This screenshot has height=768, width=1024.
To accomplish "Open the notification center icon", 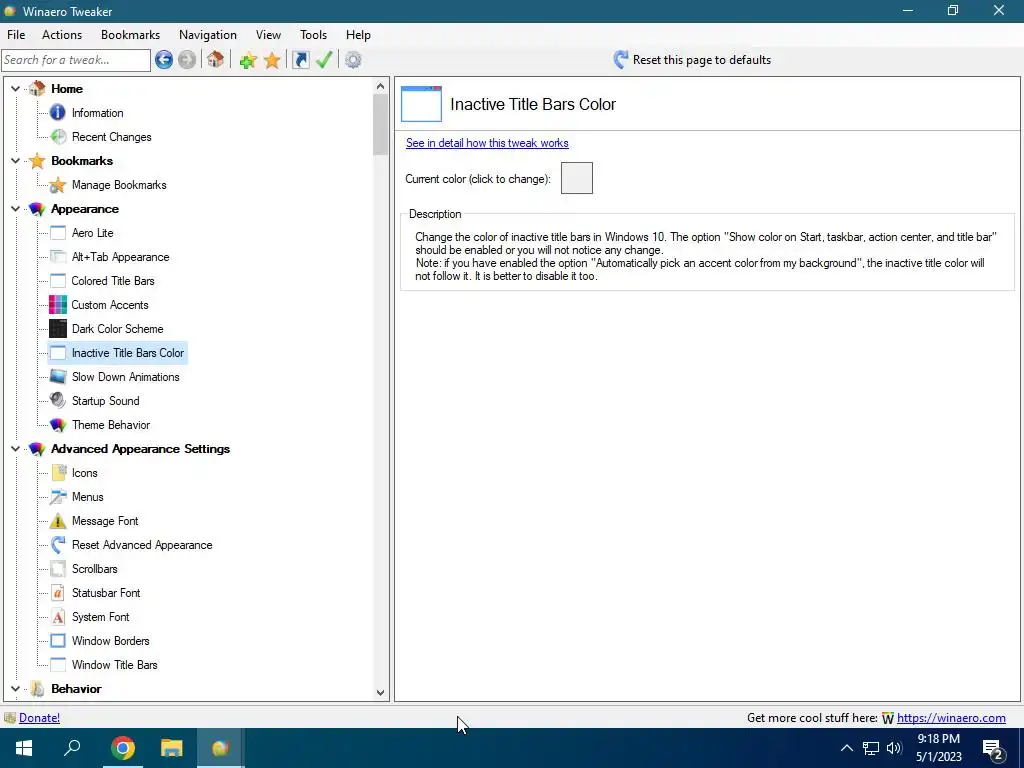I will pyautogui.click(x=993, y=749).
